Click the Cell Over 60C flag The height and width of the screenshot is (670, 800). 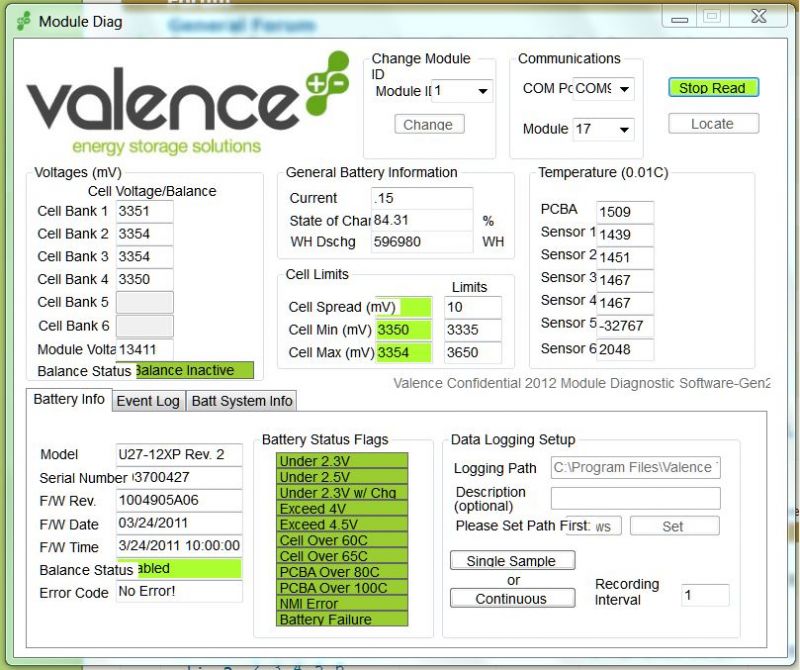[x=342, y=540]
